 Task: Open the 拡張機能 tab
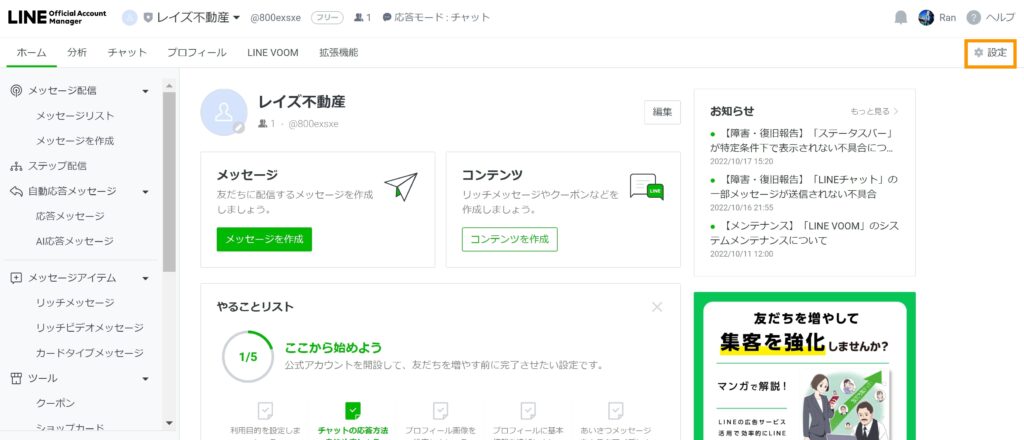click(338, 53)
